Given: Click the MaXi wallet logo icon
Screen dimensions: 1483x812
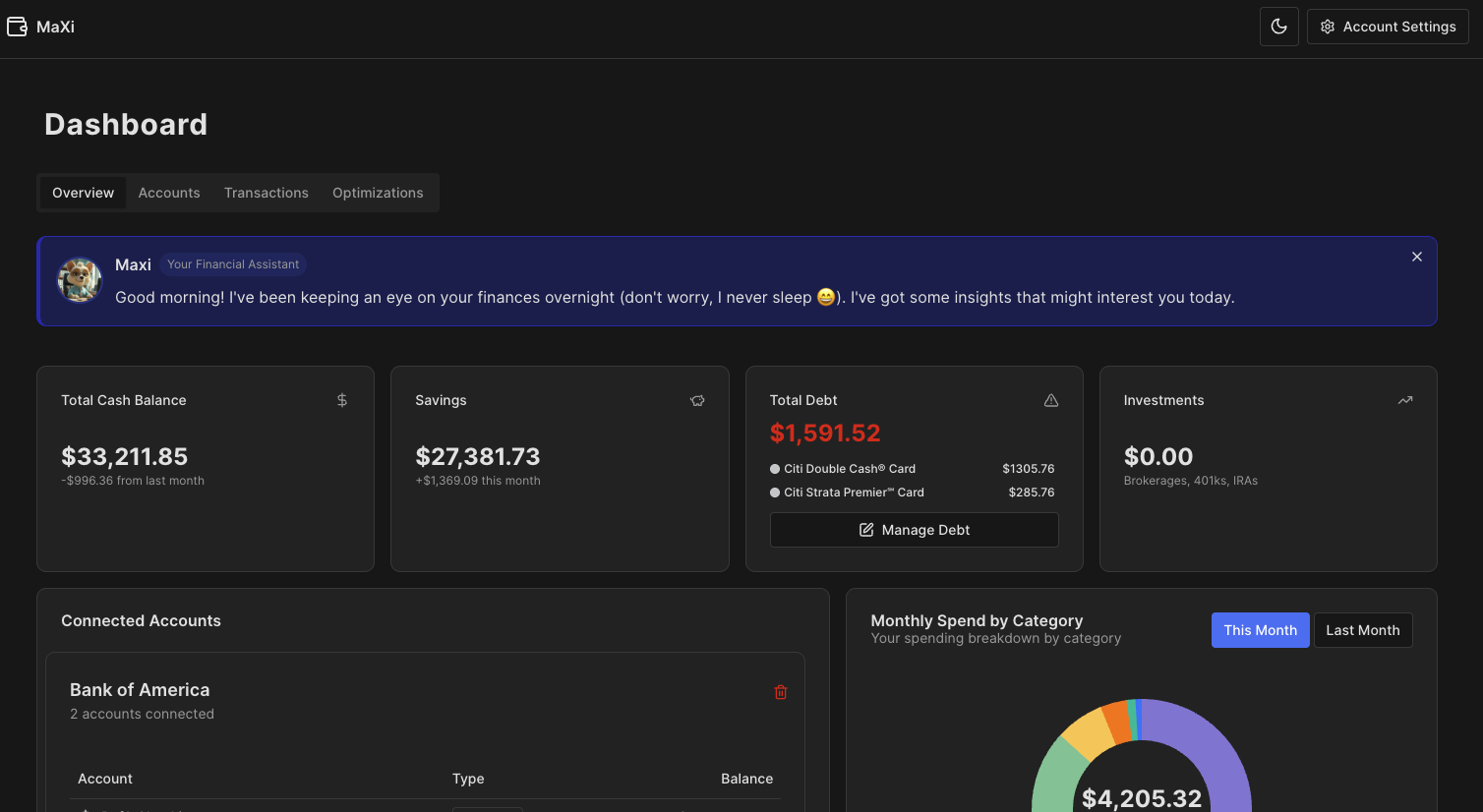Looking at the screenshot, I should click(x=17, y=27).
